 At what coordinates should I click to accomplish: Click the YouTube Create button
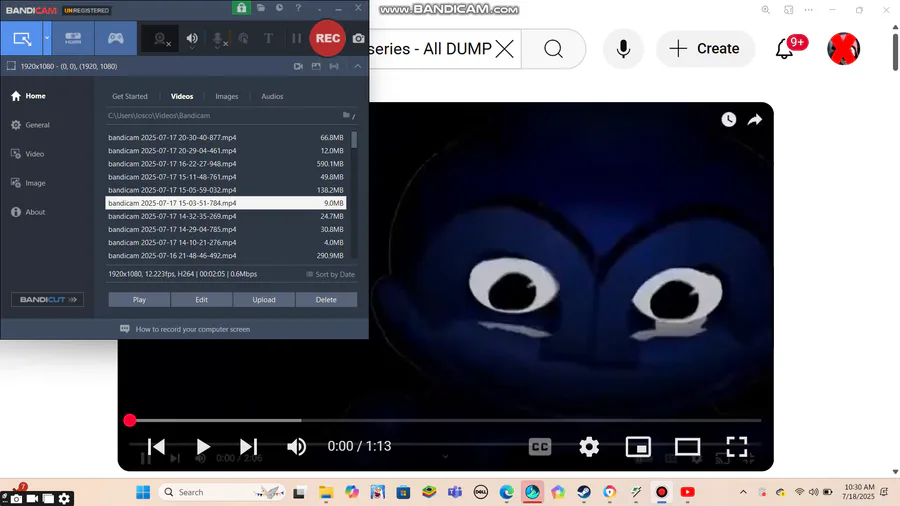click(705, 49)
